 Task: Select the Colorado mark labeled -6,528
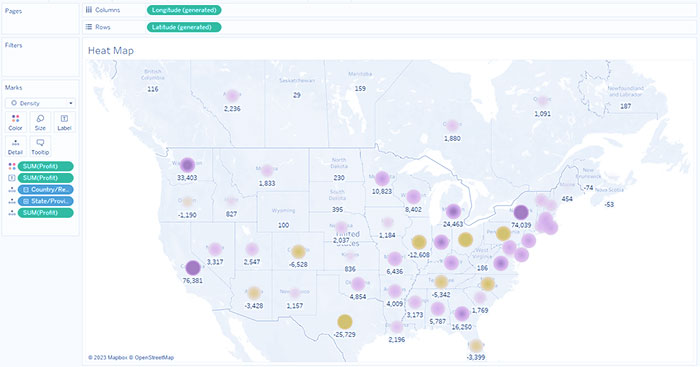click(298, 252)
